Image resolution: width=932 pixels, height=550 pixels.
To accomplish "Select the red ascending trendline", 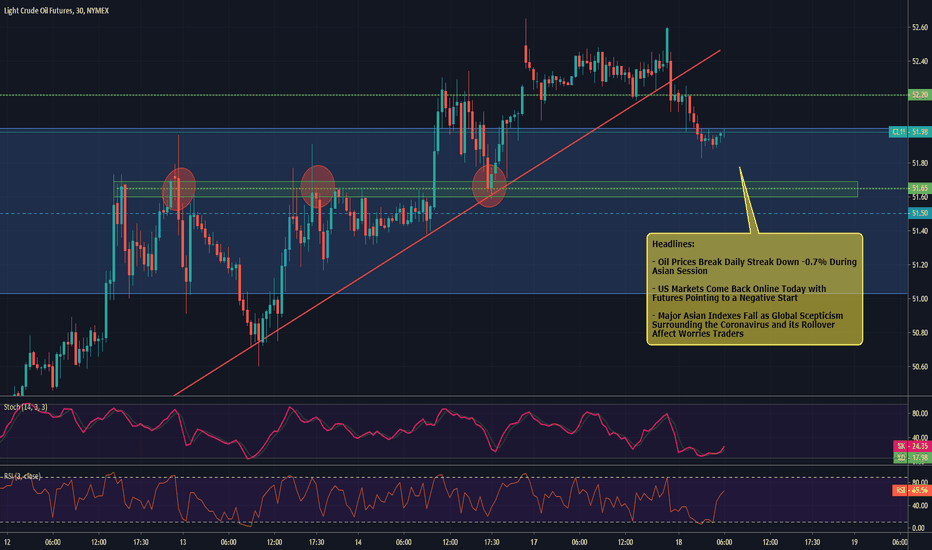I will [x=447, y=223].
